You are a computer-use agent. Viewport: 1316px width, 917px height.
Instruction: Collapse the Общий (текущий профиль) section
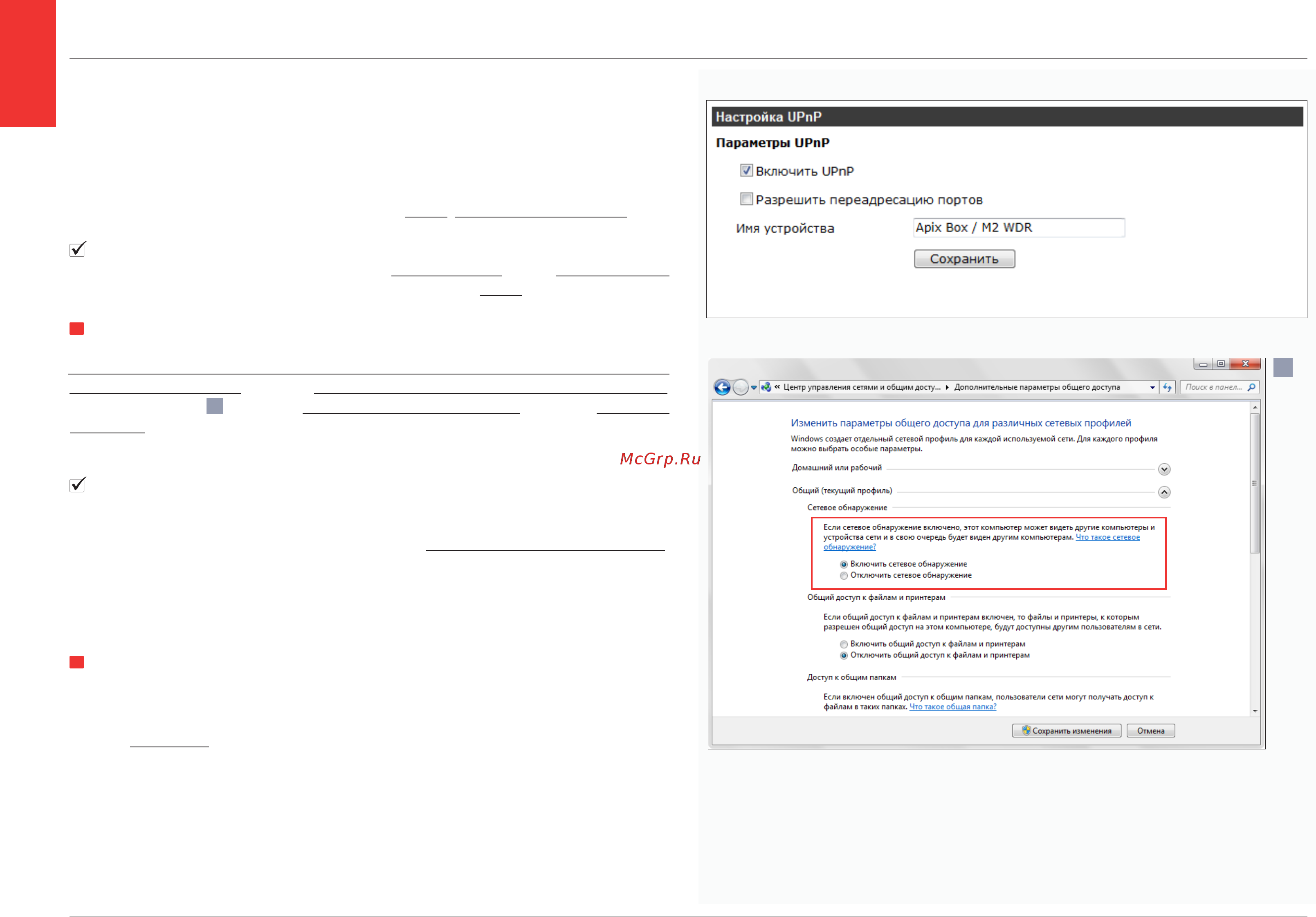click(1164, 492)
